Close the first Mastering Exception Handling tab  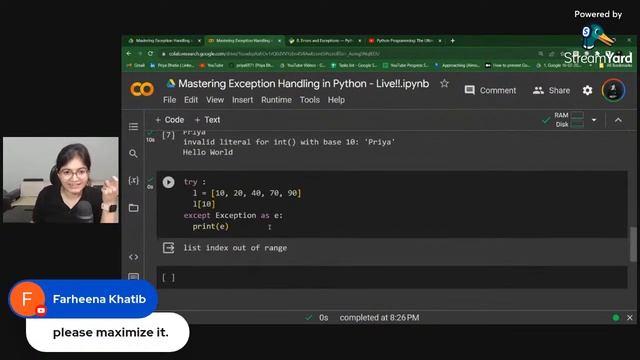point(199,41)
